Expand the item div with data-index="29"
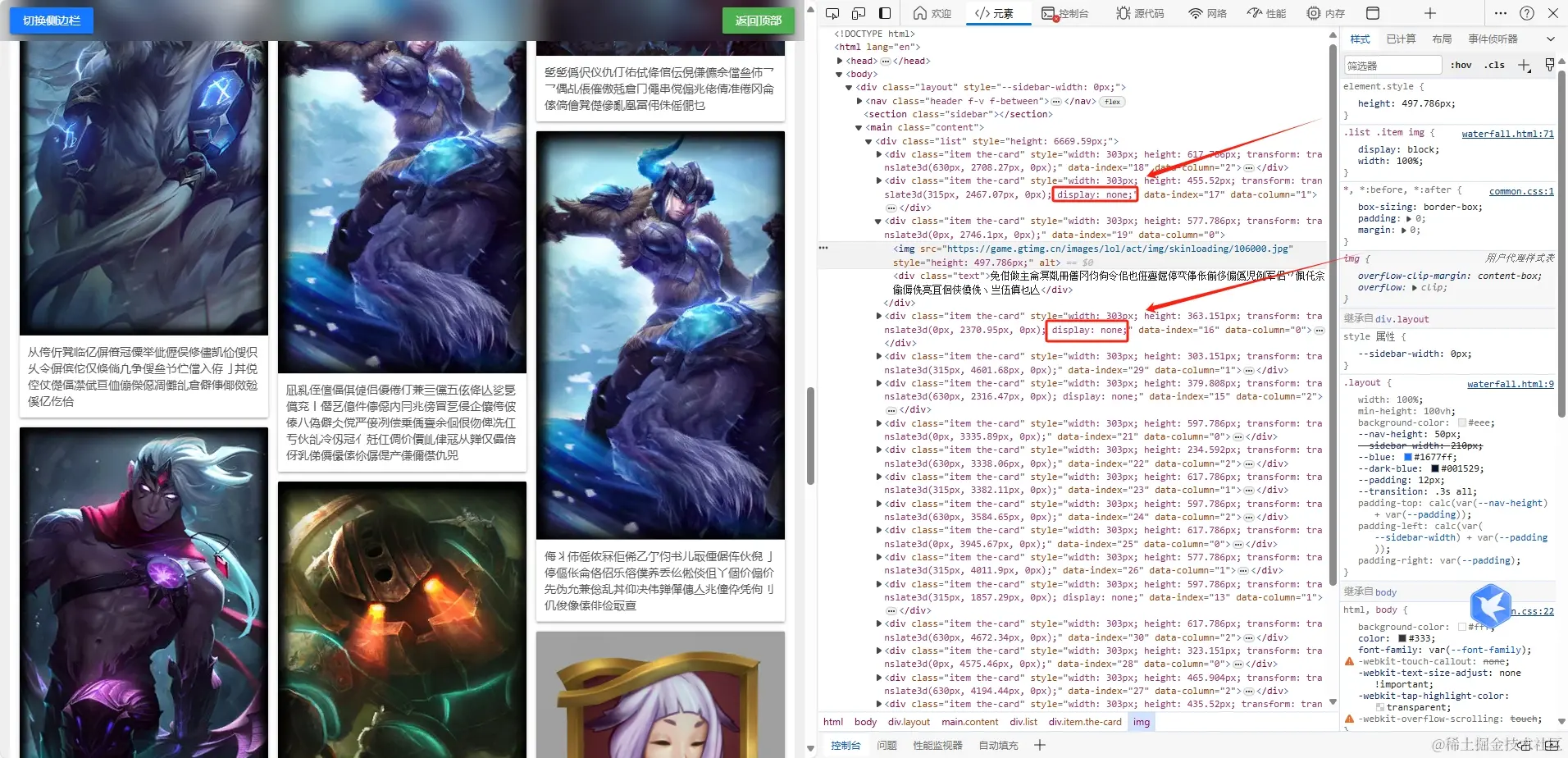Screen dimensions: 1568x758 879,356
